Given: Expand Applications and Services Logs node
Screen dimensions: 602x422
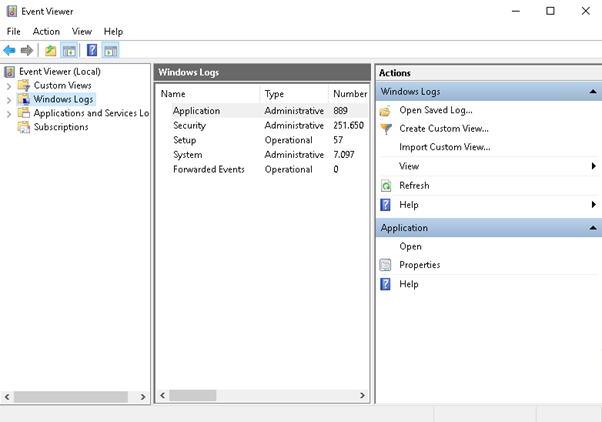Looking at the screenshot, I should pyautogui.click(x=9, y=114).
